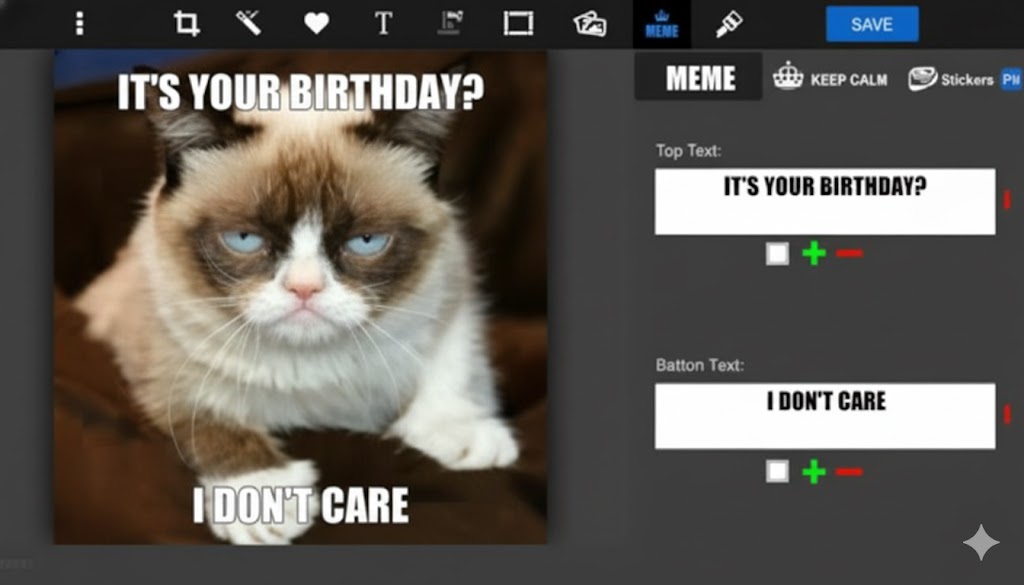
Task: Select the Crop tool
Action: tap(186, 24)
